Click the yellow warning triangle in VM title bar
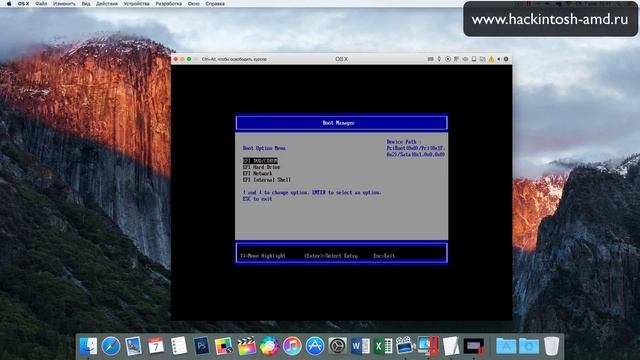Viewport: 640px width, 360px height. [491, 59]
